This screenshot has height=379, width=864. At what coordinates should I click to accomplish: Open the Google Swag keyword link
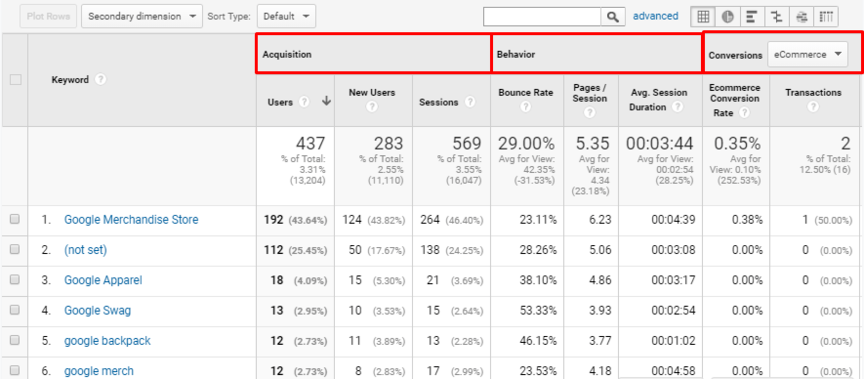[x=98, y=310]
